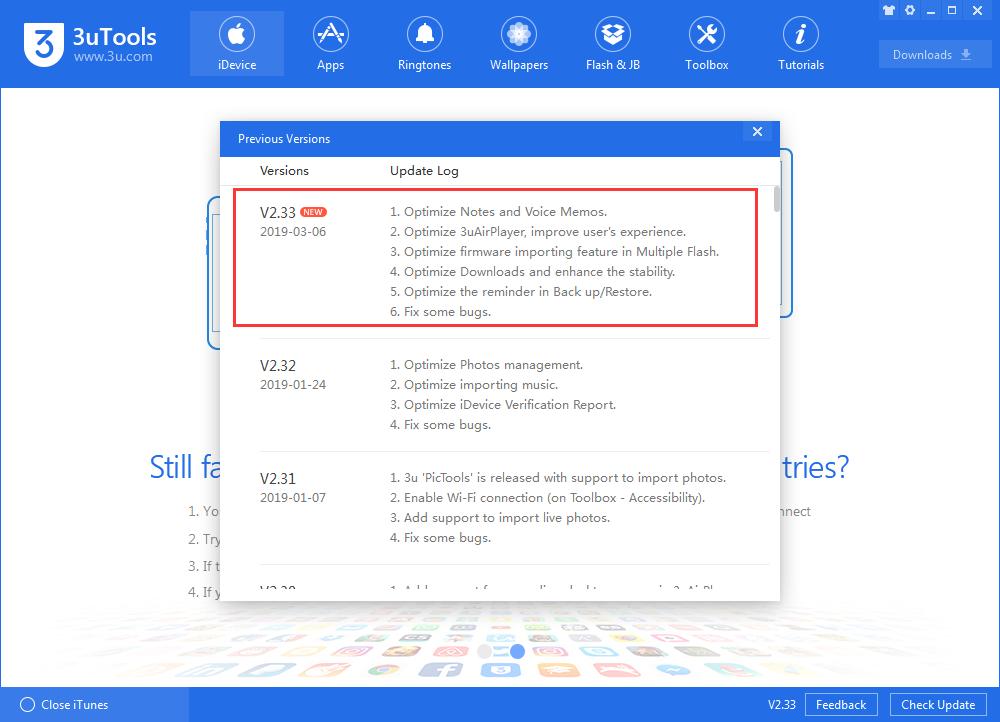The image size is (1000, 722).
Task: Select the blue carousel page dot
Action: [517, 651]
